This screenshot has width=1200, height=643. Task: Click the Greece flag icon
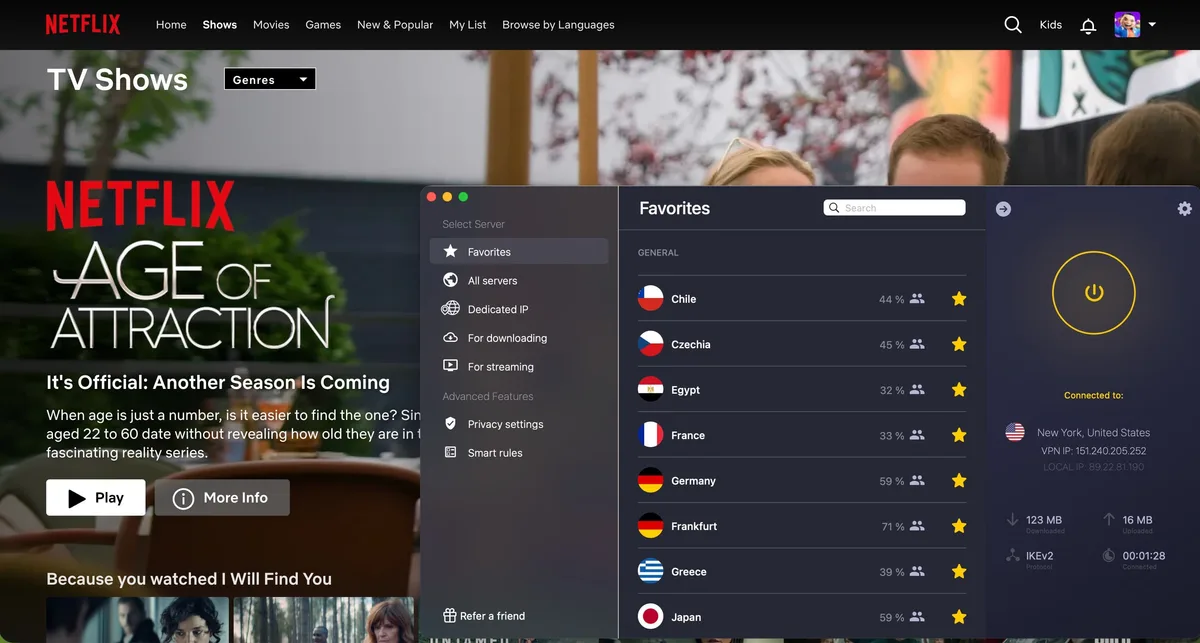(x=651, y=571)
